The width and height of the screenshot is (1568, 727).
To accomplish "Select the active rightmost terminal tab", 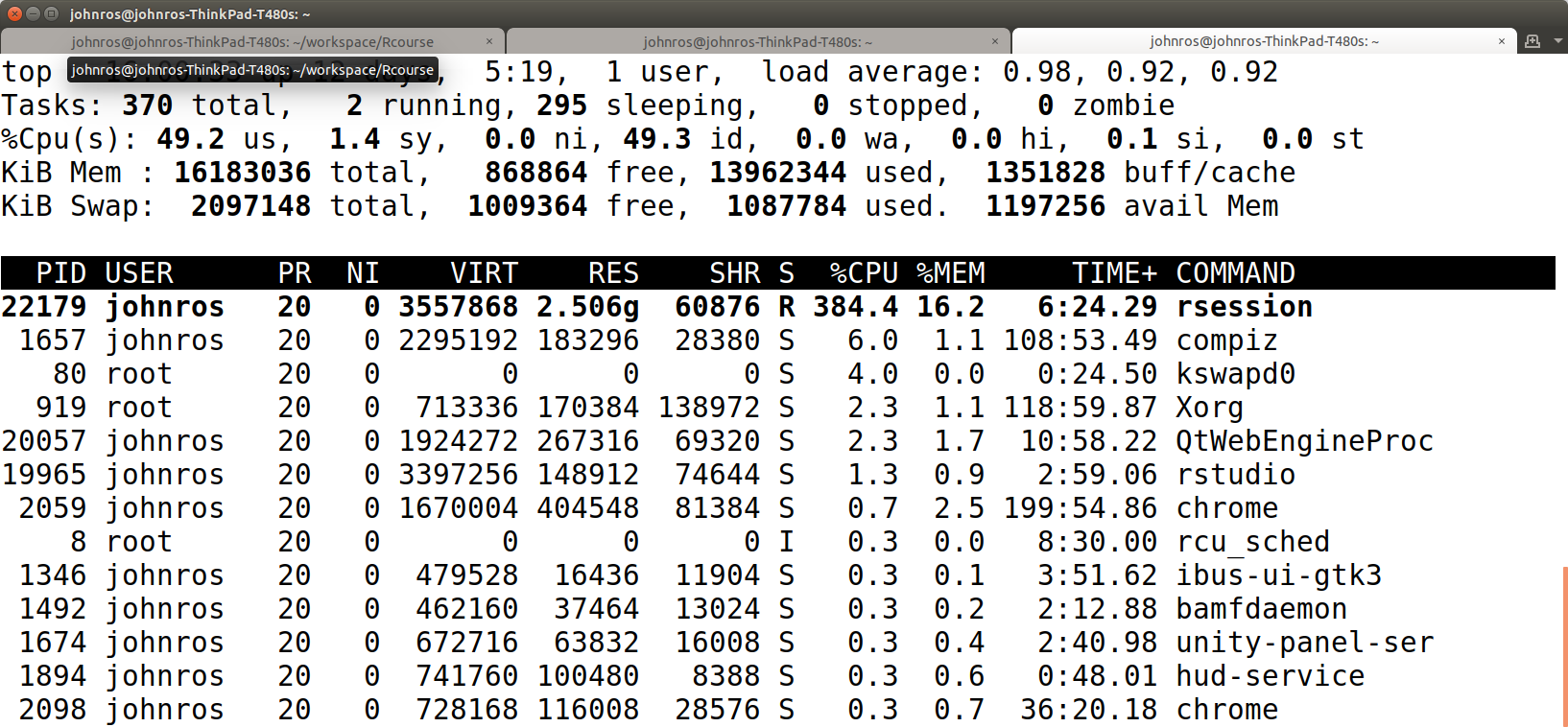I will tap(1264, 41).
